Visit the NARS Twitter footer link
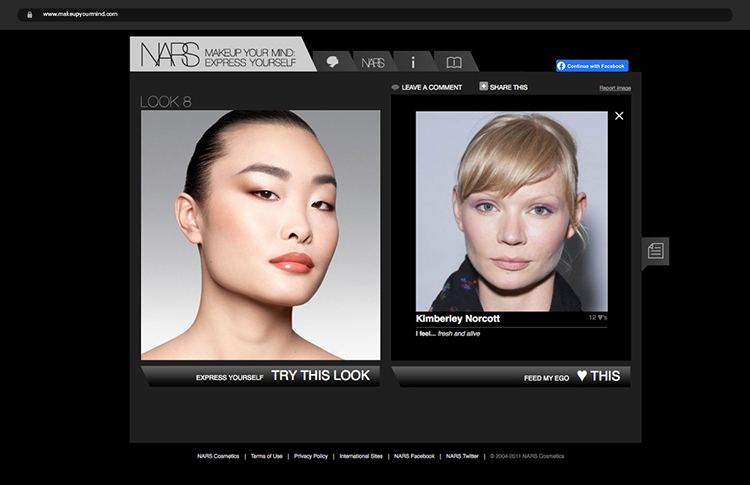This screenshot has height=485, width=750. pyautogui.click(x=462, y=456)
